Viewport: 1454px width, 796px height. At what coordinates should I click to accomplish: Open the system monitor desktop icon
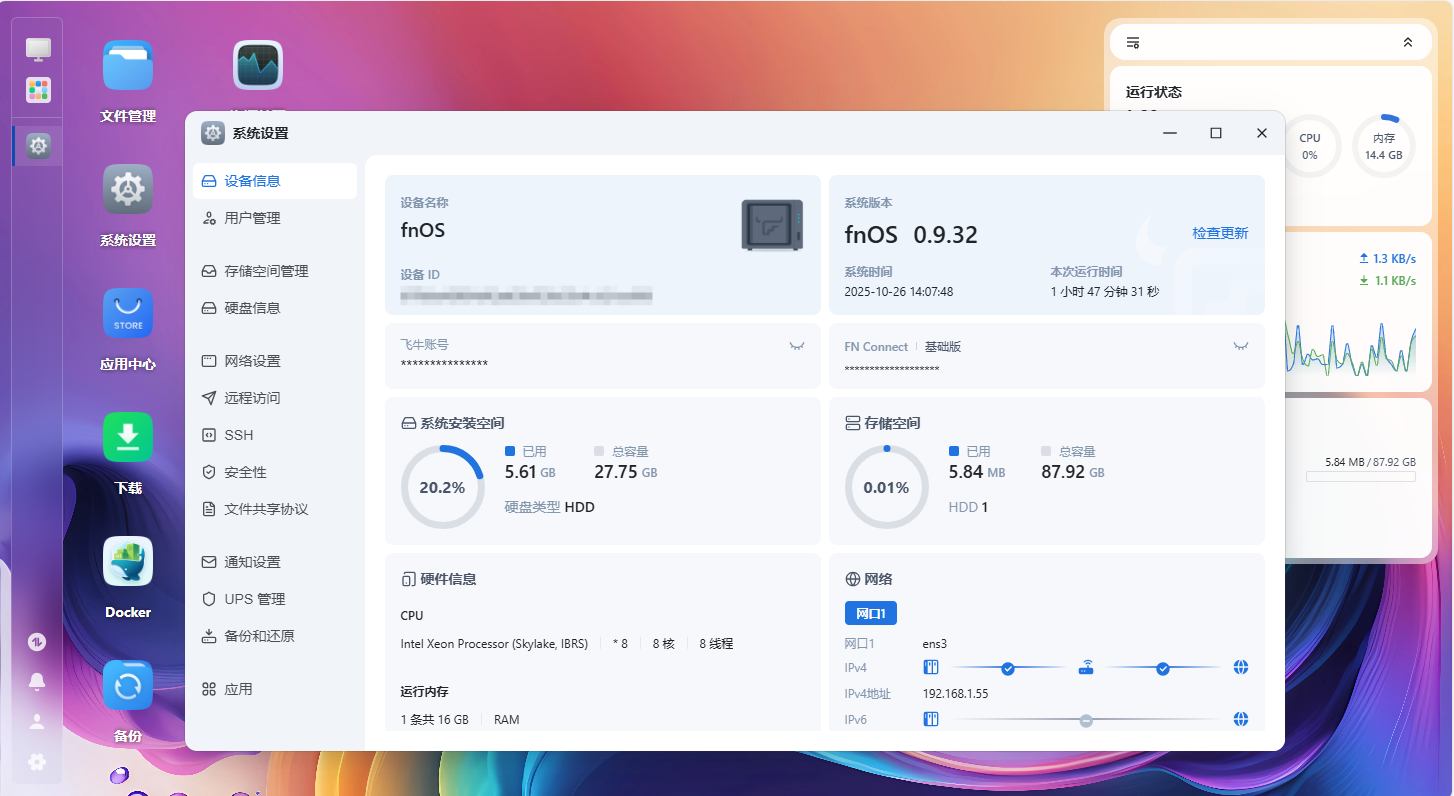[258, 66]
